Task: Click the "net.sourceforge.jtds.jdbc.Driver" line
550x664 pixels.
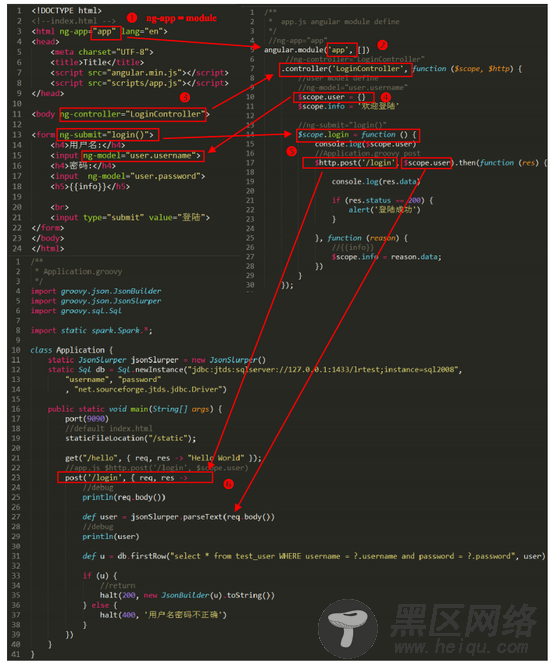Action: (x=146, y=389)
